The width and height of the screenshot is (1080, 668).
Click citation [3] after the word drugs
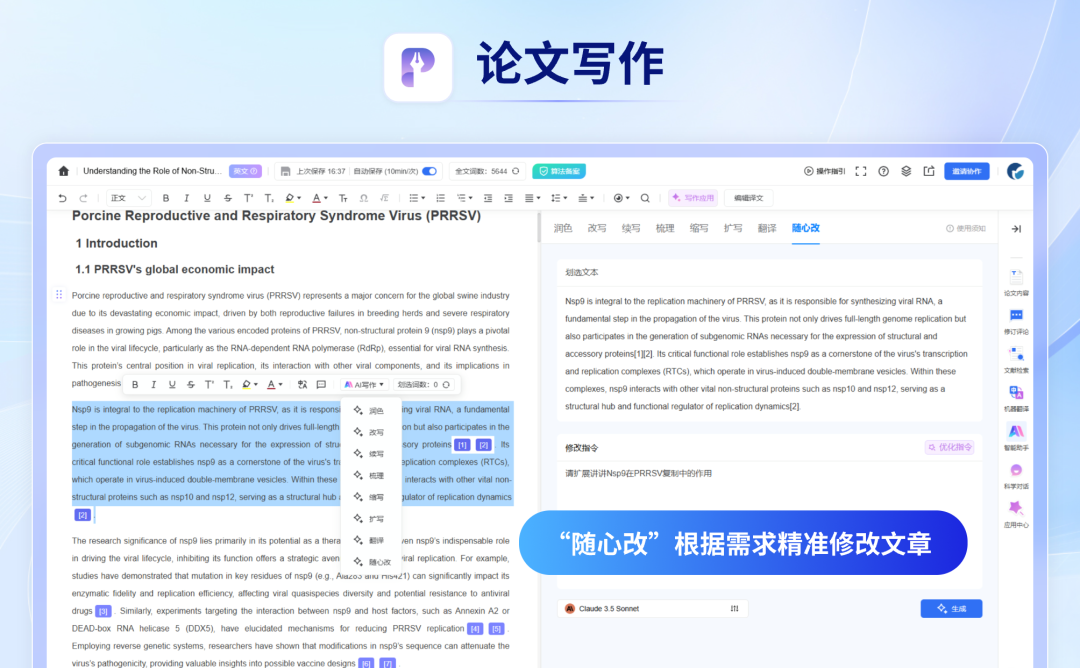point(103,611)
